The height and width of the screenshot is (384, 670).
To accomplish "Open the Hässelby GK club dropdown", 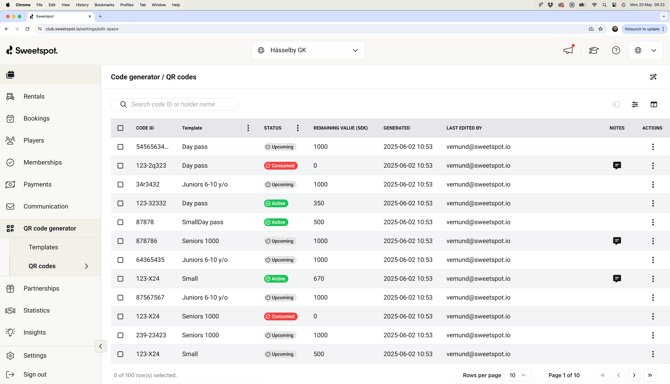I will click(308, 50).
